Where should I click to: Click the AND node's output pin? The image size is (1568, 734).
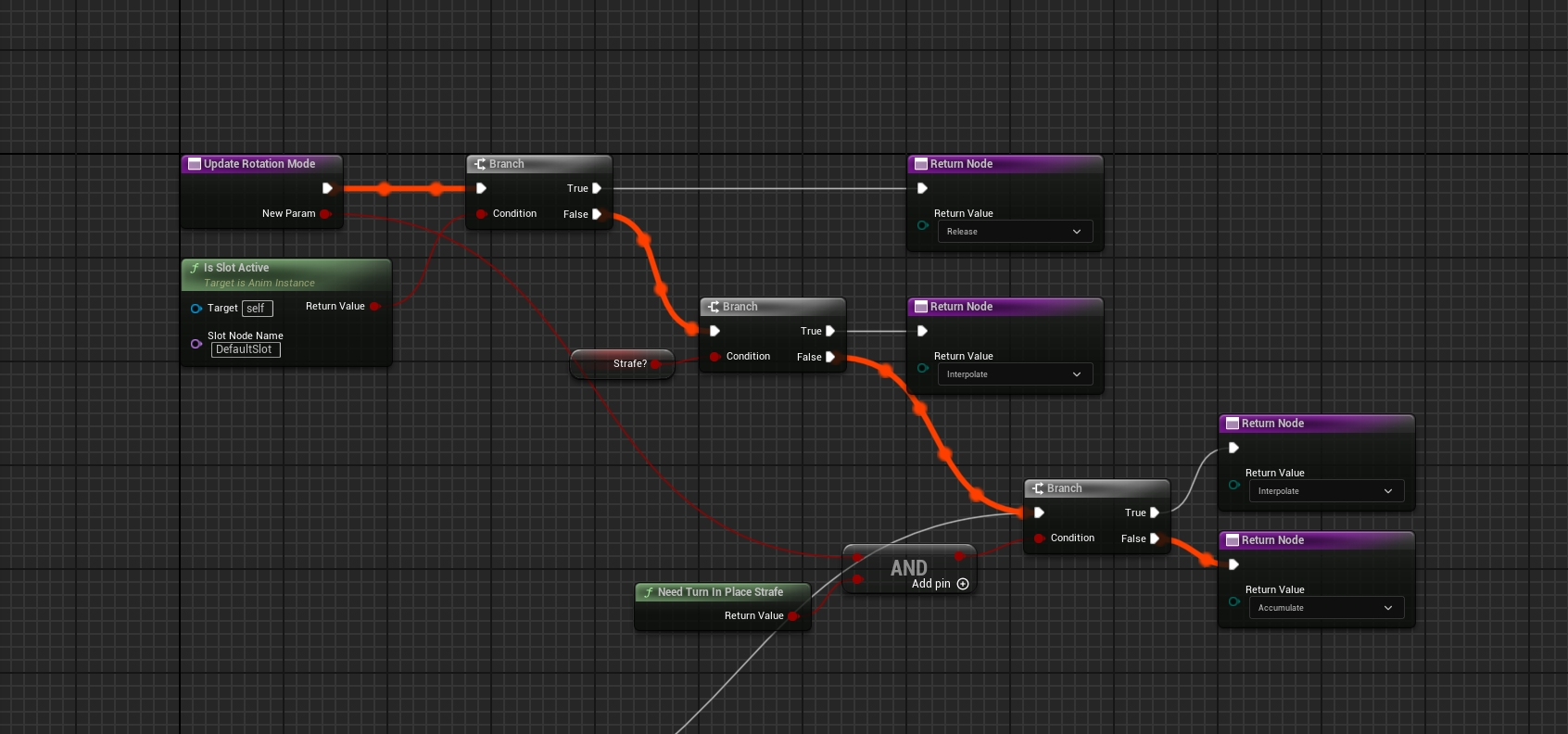[x=960, y=556]
